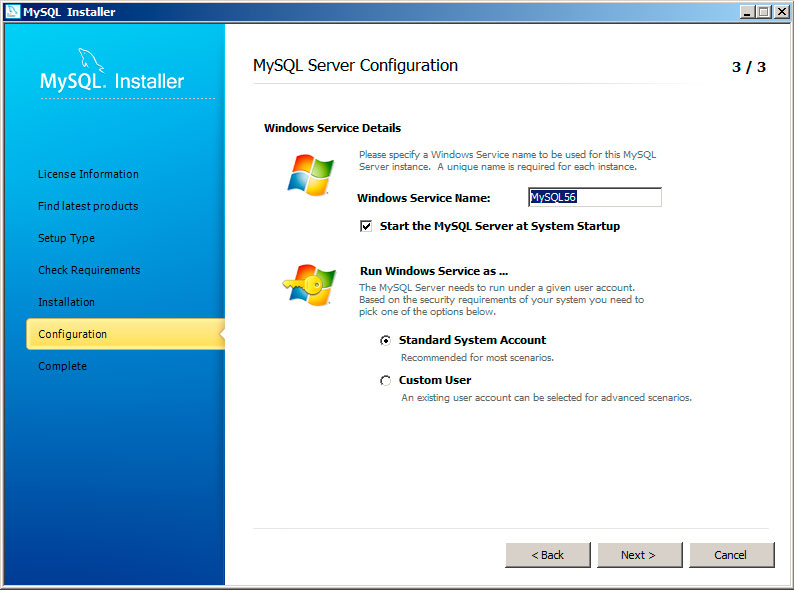This screenshot has width=794, height=590.
Task: Click the 'Run Windows Service as ...' heading
Action: [434, 271]
